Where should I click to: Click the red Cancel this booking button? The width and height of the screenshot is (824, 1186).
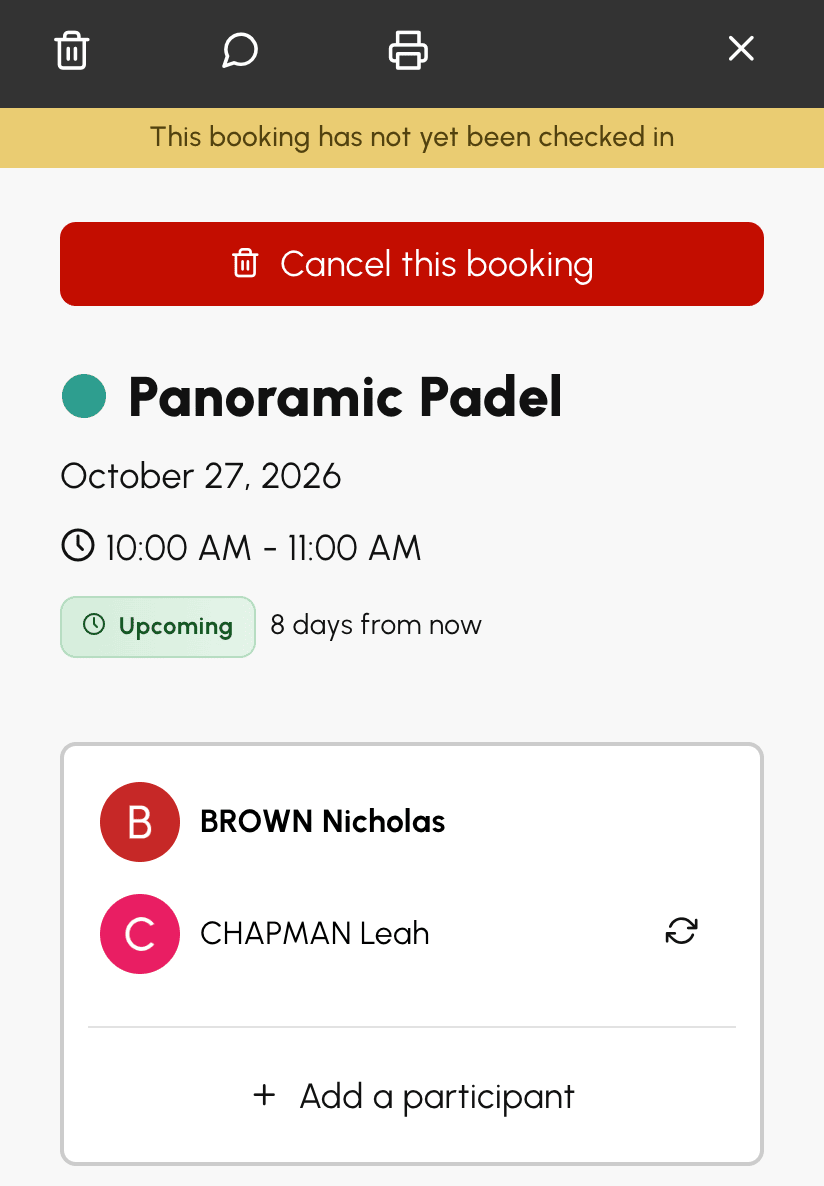tap(412, 264)
